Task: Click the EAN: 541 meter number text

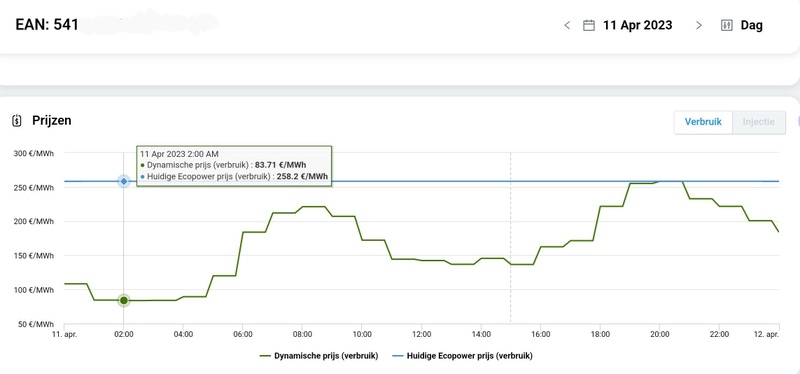Action: 47,24
